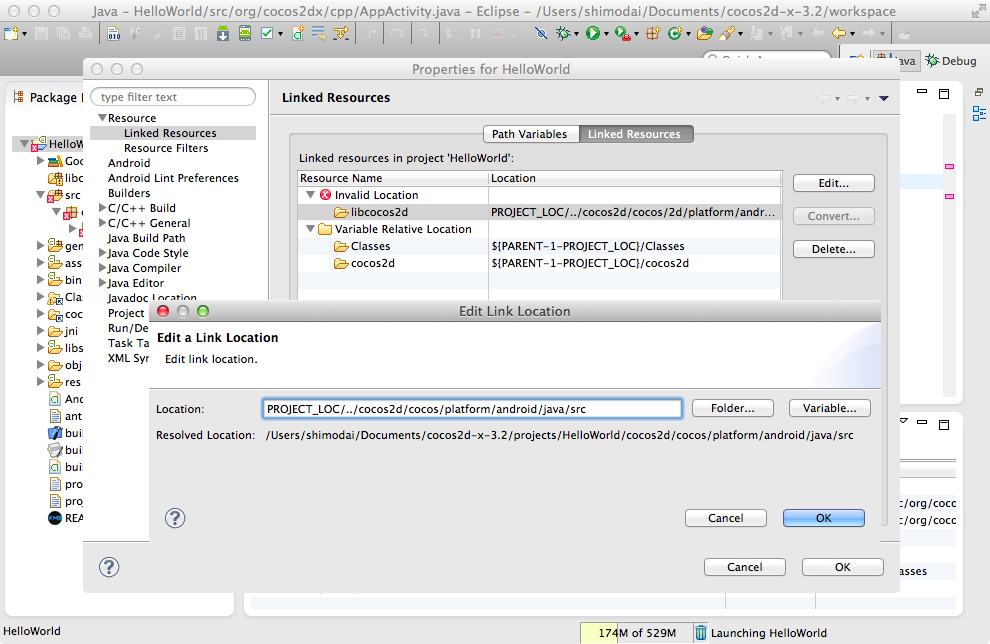Click the New Java Package icon
Screen dimensions: 990x644
click(653, 33)
